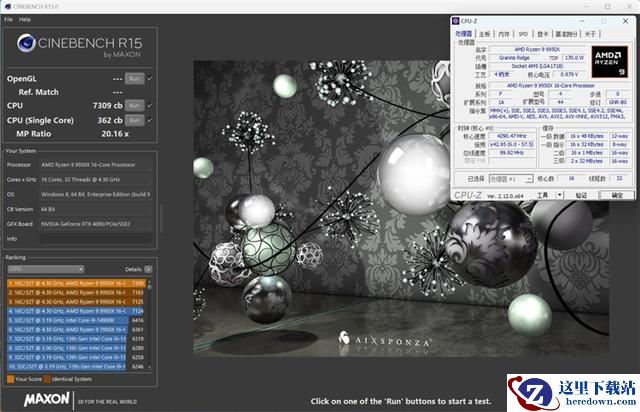Screen dimensions: 640x412
Task: Run the OpenGL benchmark test
Action: (x=134, y=78)
